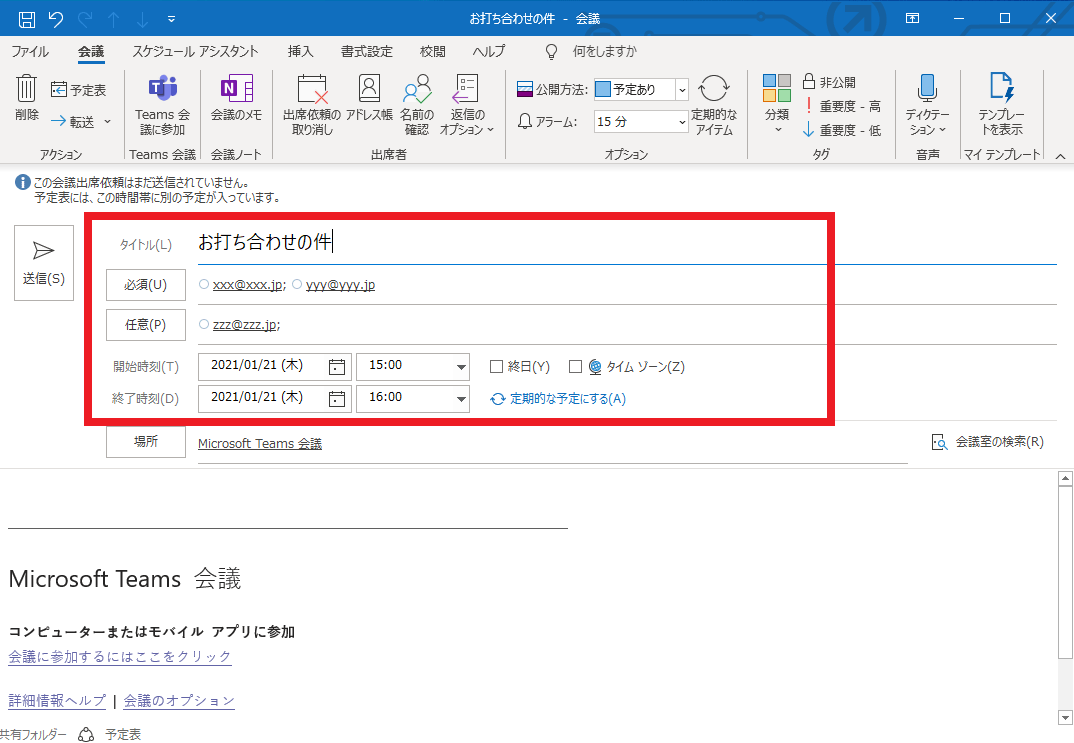The width and height of the screenshot is (1074, 743).
Task: Click 会議に参加するにはここをクリック link
Action: (120, 657)
